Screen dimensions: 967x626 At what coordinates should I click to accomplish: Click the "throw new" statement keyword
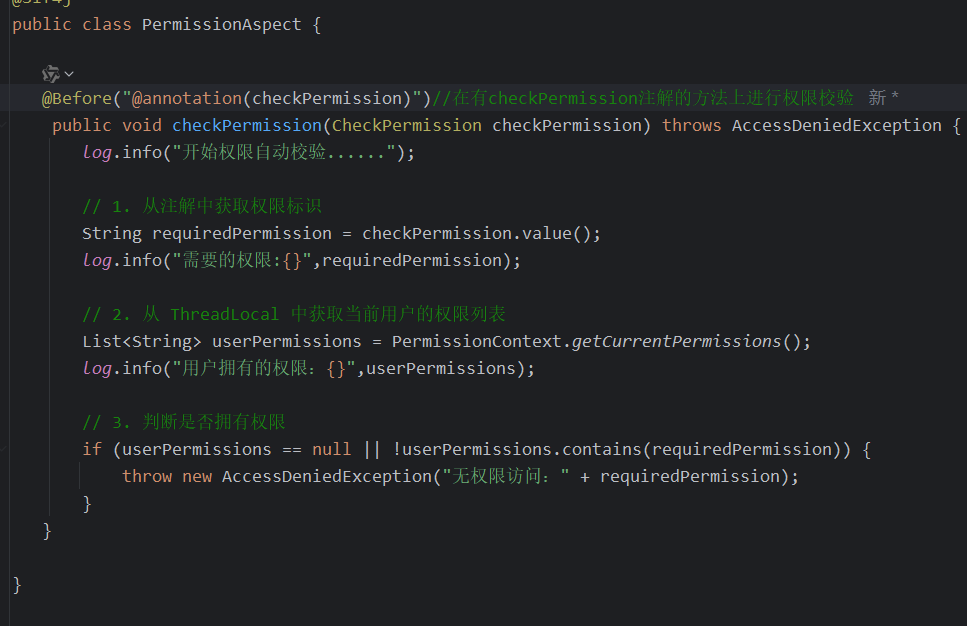pyautogui.click(x=166, y=476)
